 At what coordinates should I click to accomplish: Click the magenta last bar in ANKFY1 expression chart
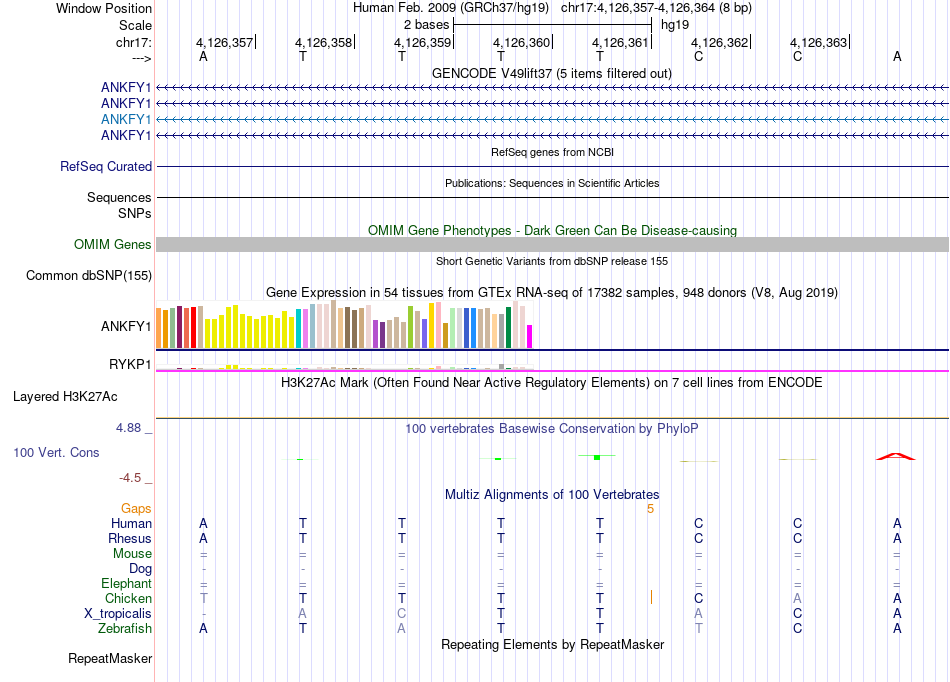pyautogui.click(x=529, y=336)
